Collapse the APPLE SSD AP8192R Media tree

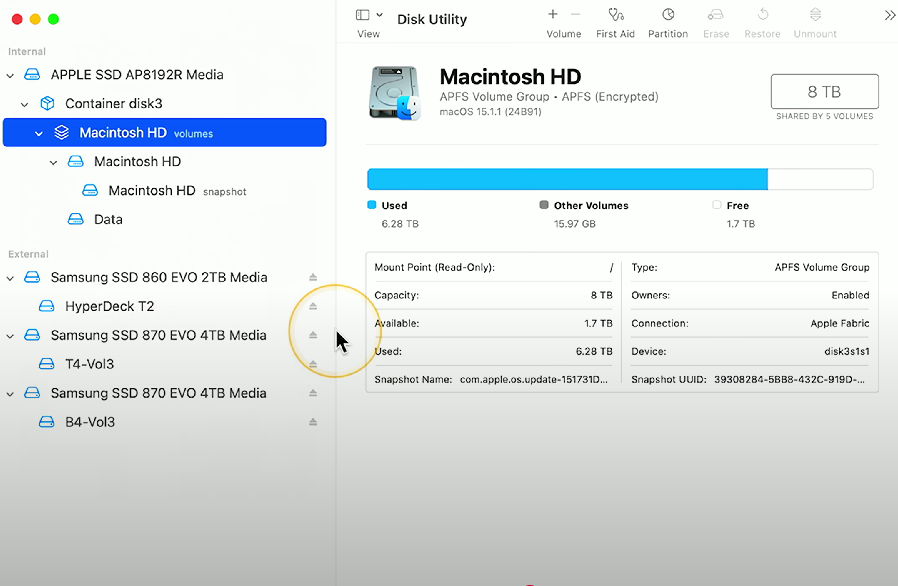10,75
